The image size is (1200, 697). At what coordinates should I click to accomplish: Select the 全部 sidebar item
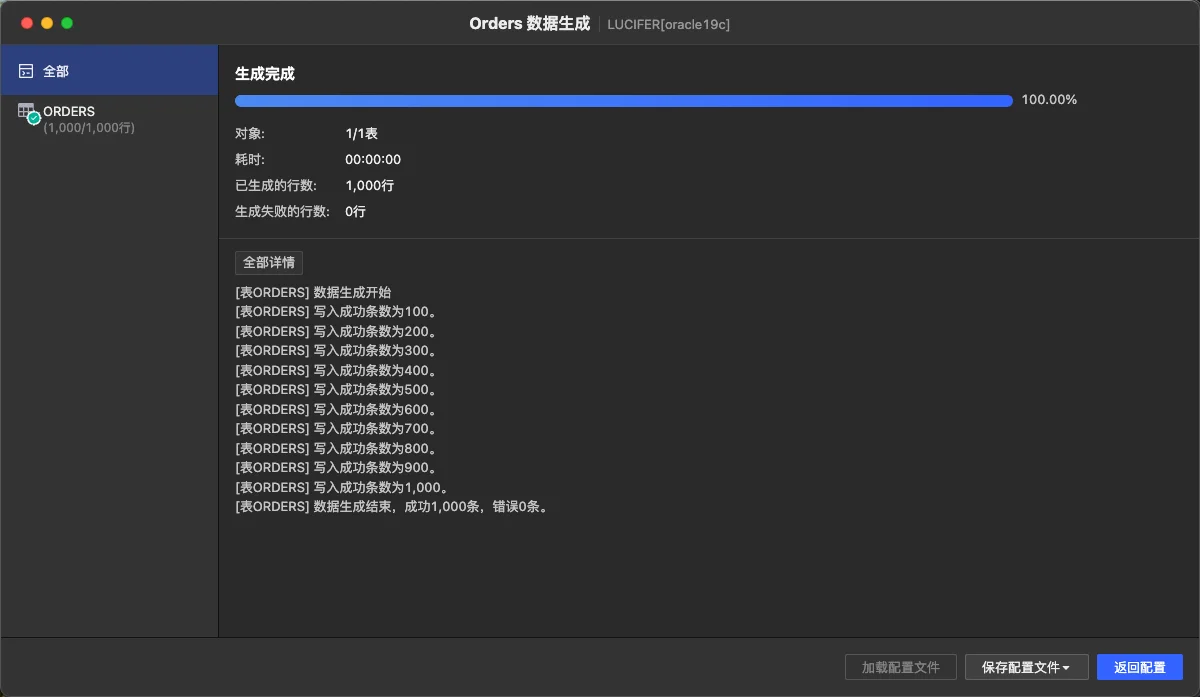tap(109, 71)
